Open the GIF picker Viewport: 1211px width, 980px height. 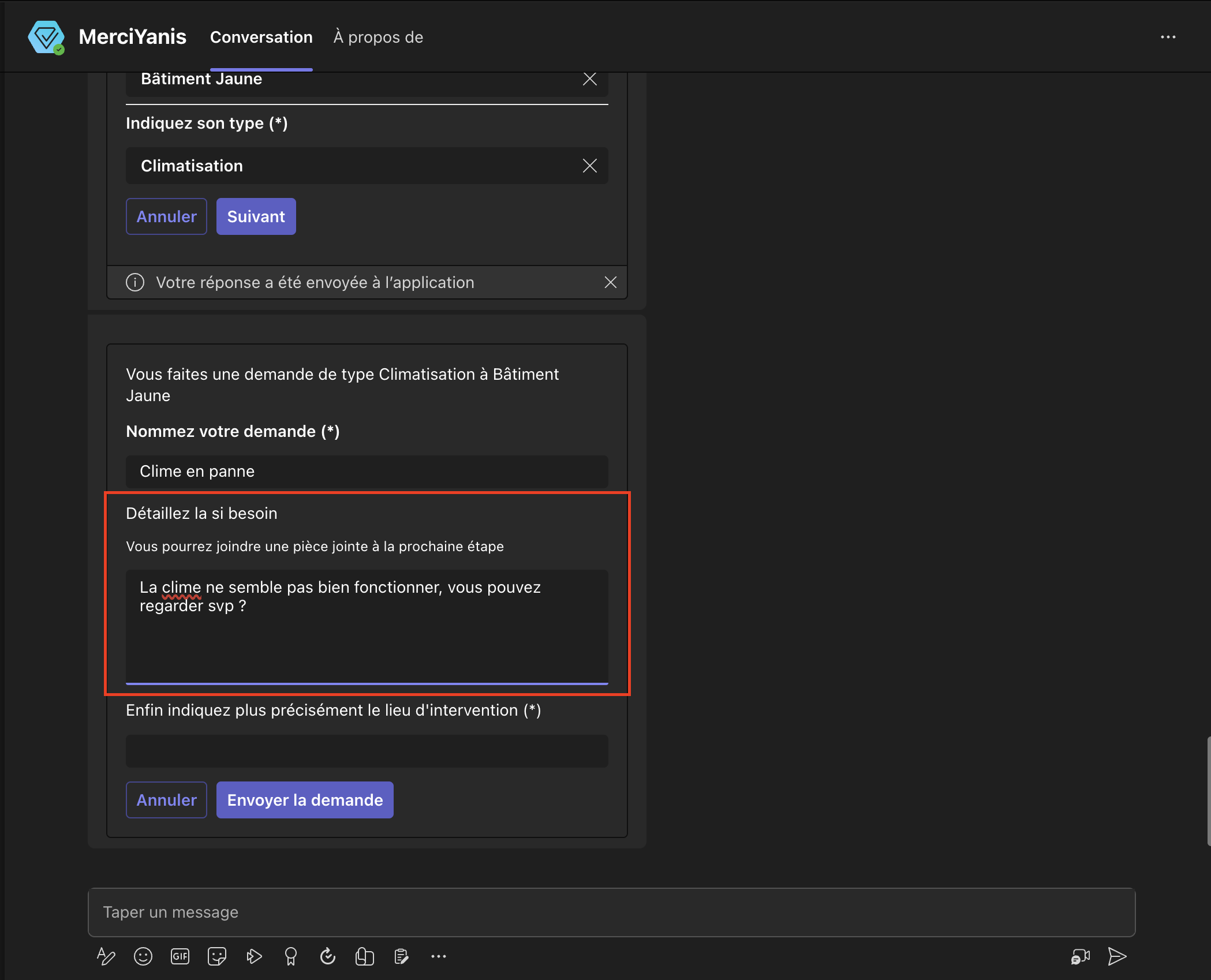coord(180,956)
